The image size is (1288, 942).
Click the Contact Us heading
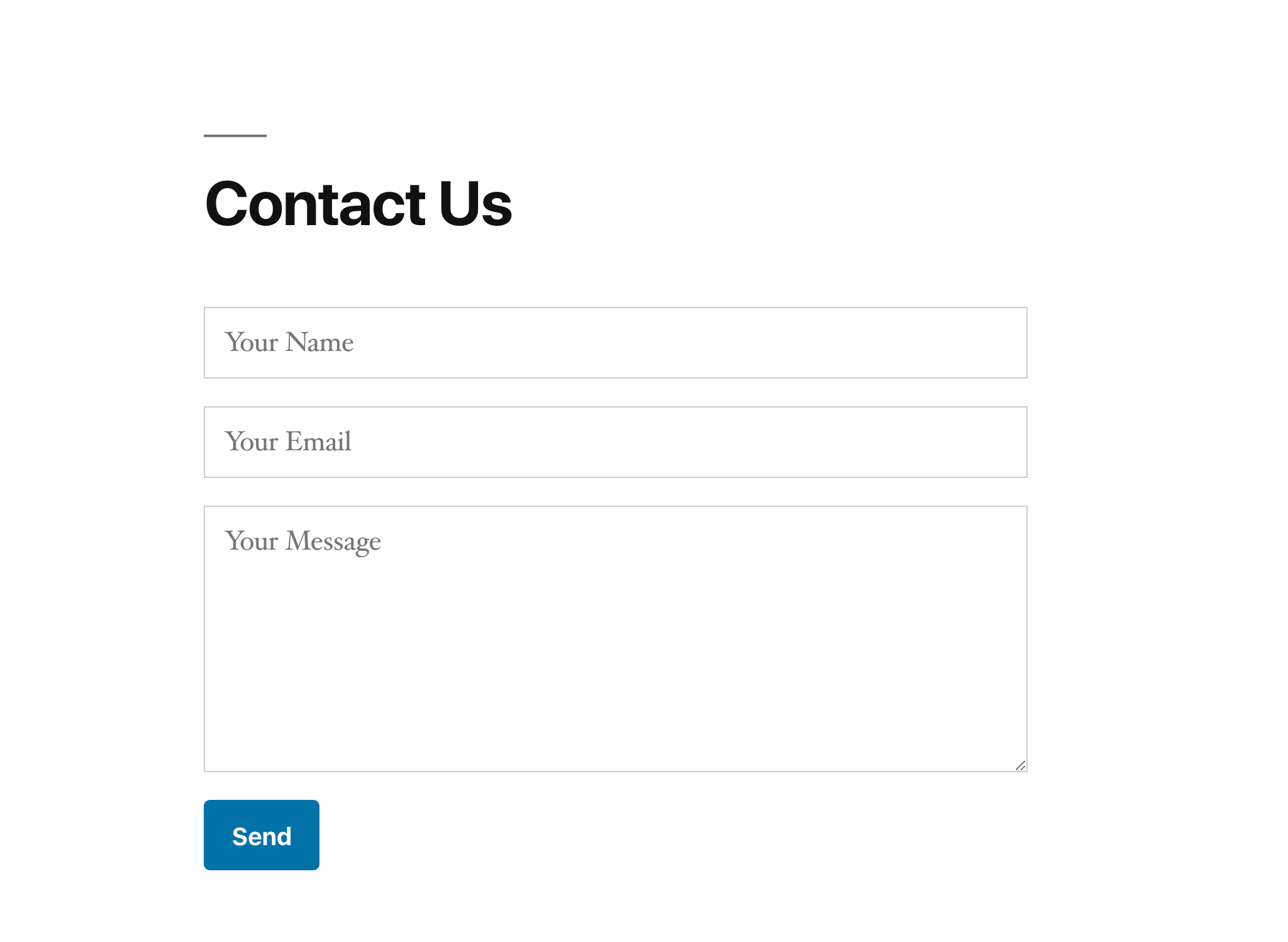[358, 203]
